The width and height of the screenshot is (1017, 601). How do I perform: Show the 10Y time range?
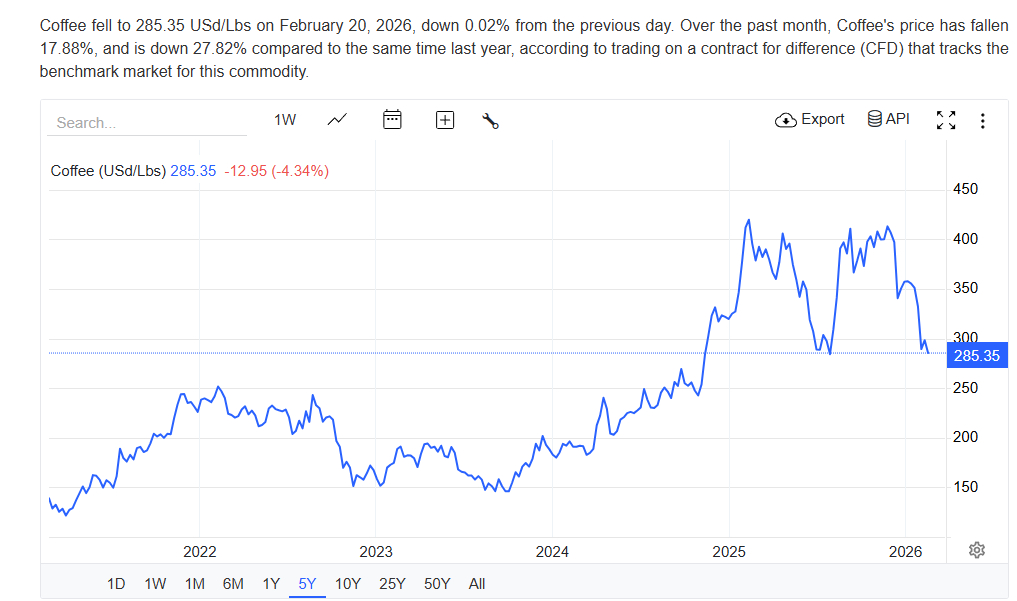pos(348,584)
